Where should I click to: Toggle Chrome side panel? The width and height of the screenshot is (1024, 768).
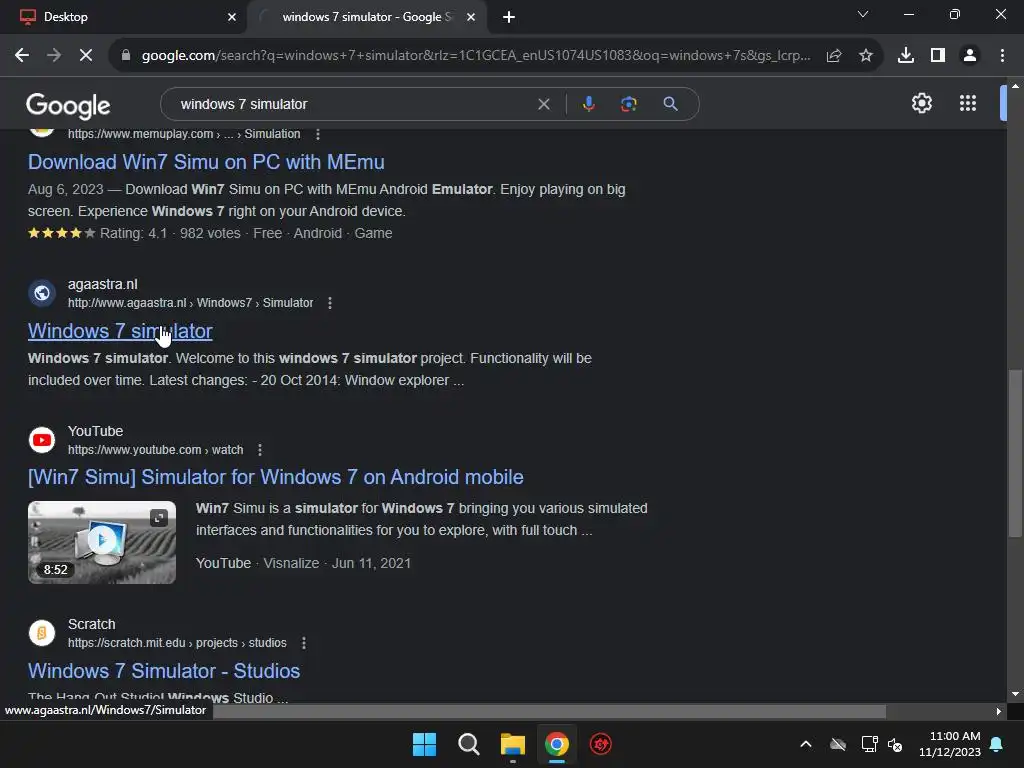coord(938,56)
